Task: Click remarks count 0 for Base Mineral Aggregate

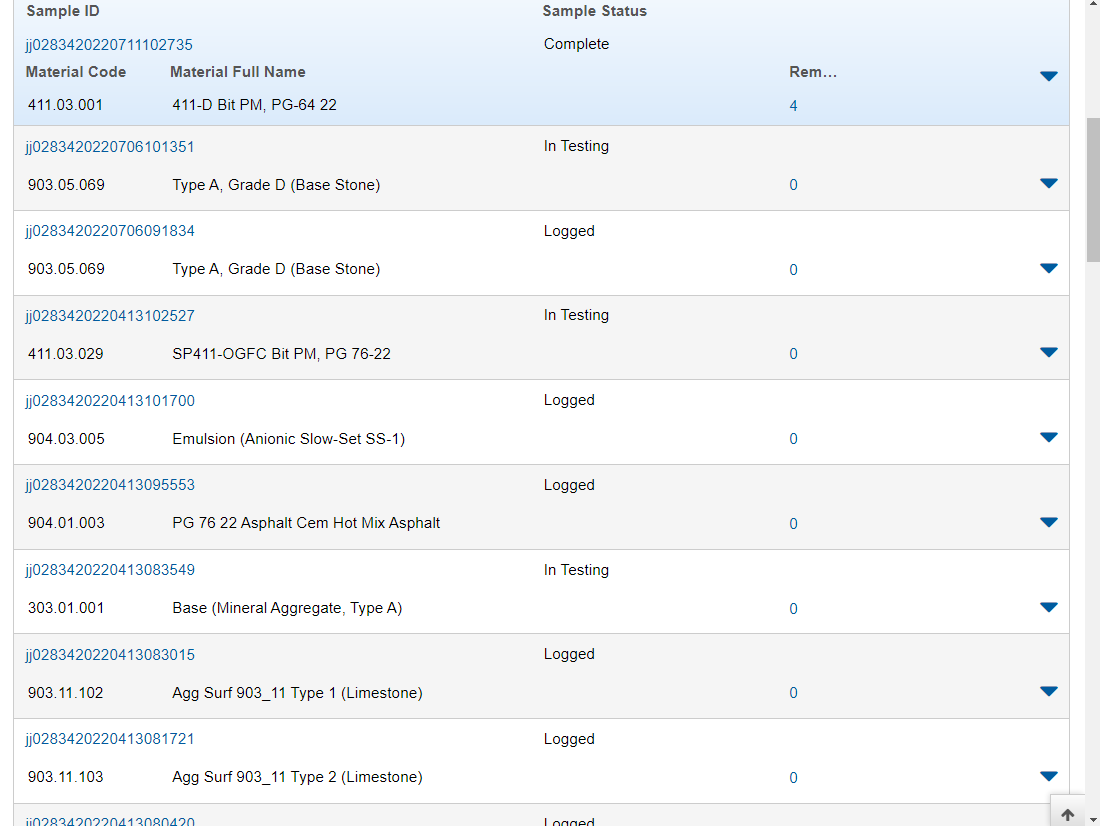Action: coord(793,609)
